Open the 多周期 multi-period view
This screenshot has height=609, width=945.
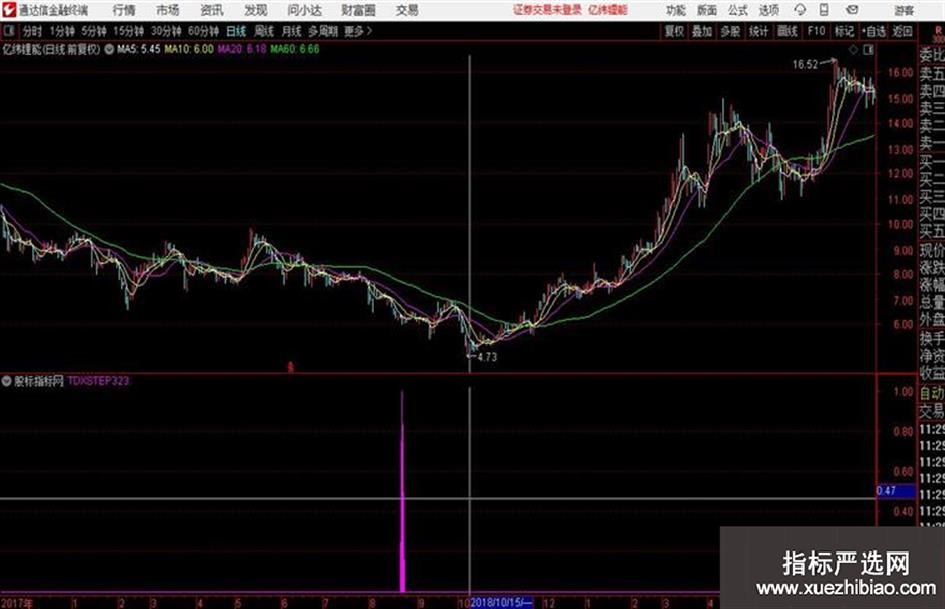click(323, 31)
